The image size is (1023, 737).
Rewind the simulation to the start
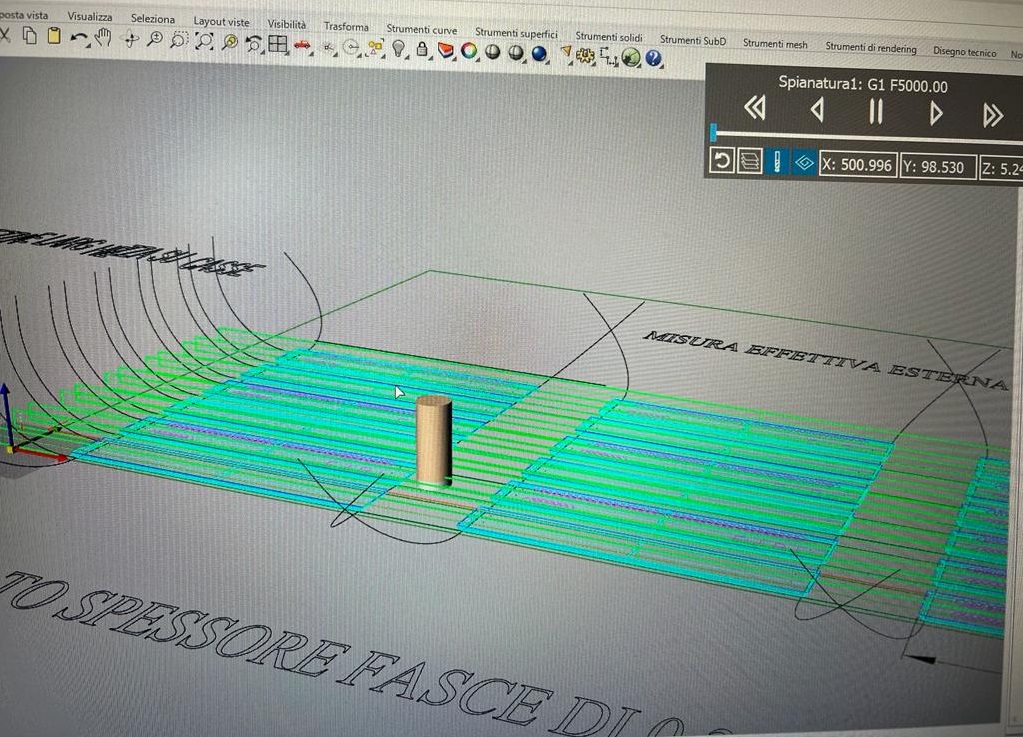[x=755, y=108]
